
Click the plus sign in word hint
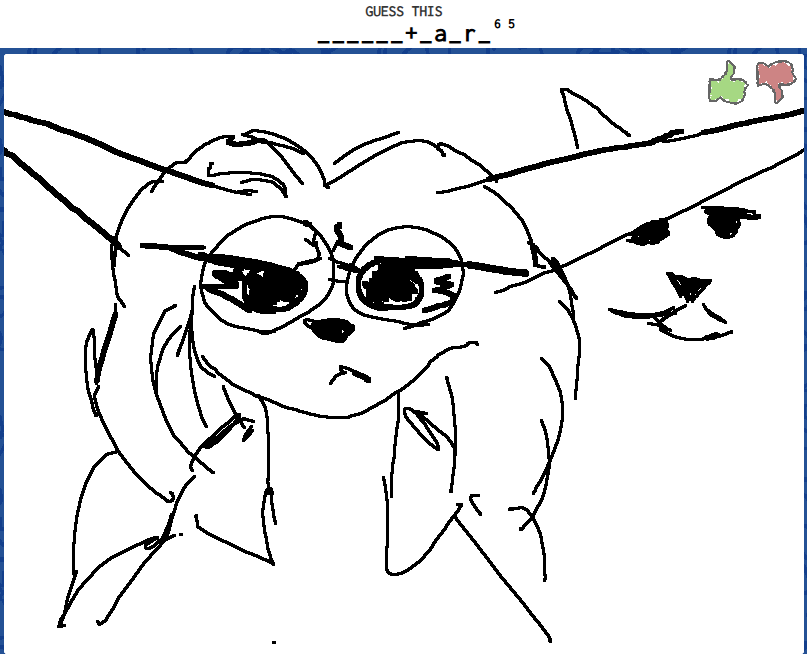point(411,35)
